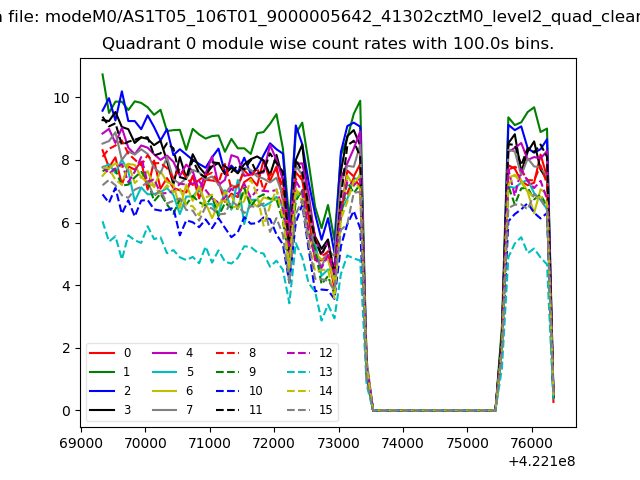Select the x-axis tick label 69000
Screen dimensions: 640x480
coord(81,440)
